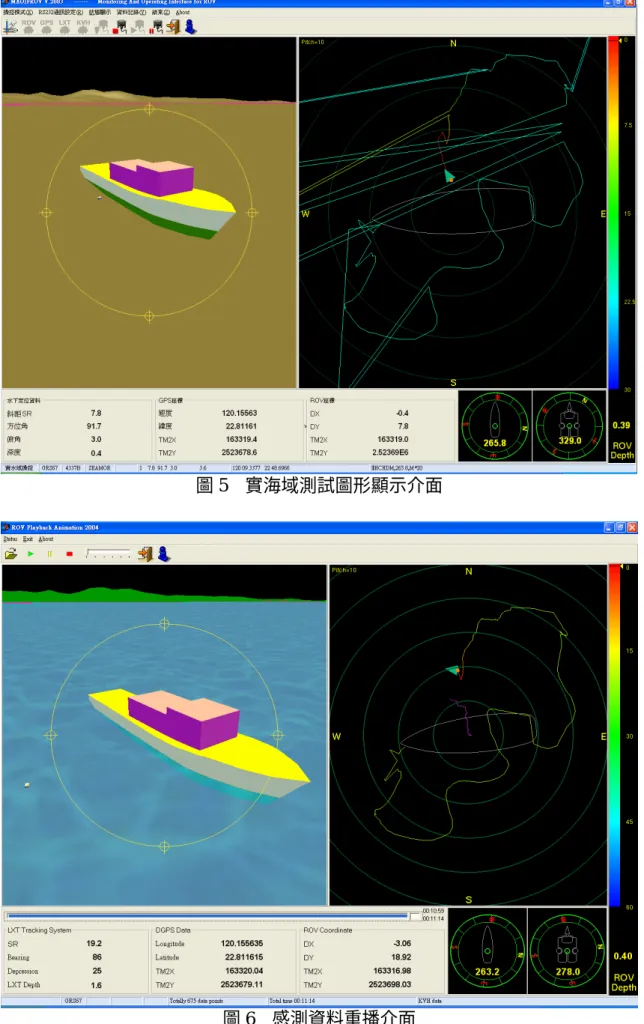Click the ROV Depth color scale in playback window

[615, 735]
